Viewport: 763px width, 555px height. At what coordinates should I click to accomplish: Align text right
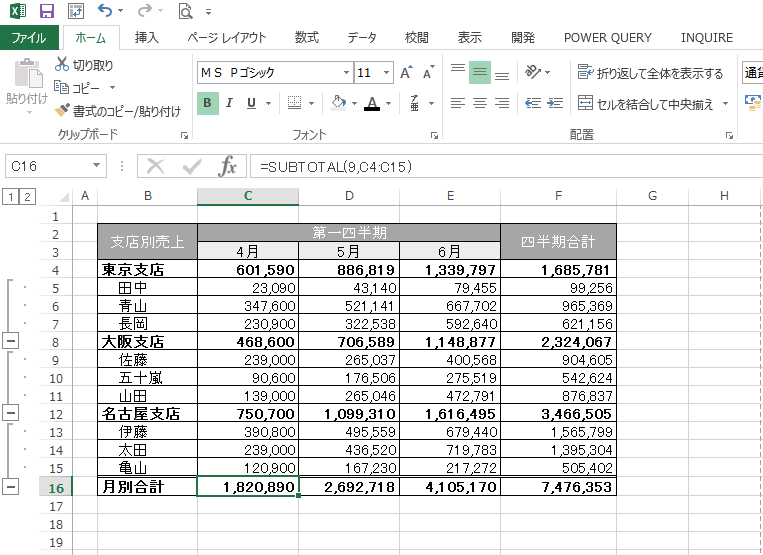(502, 103)
